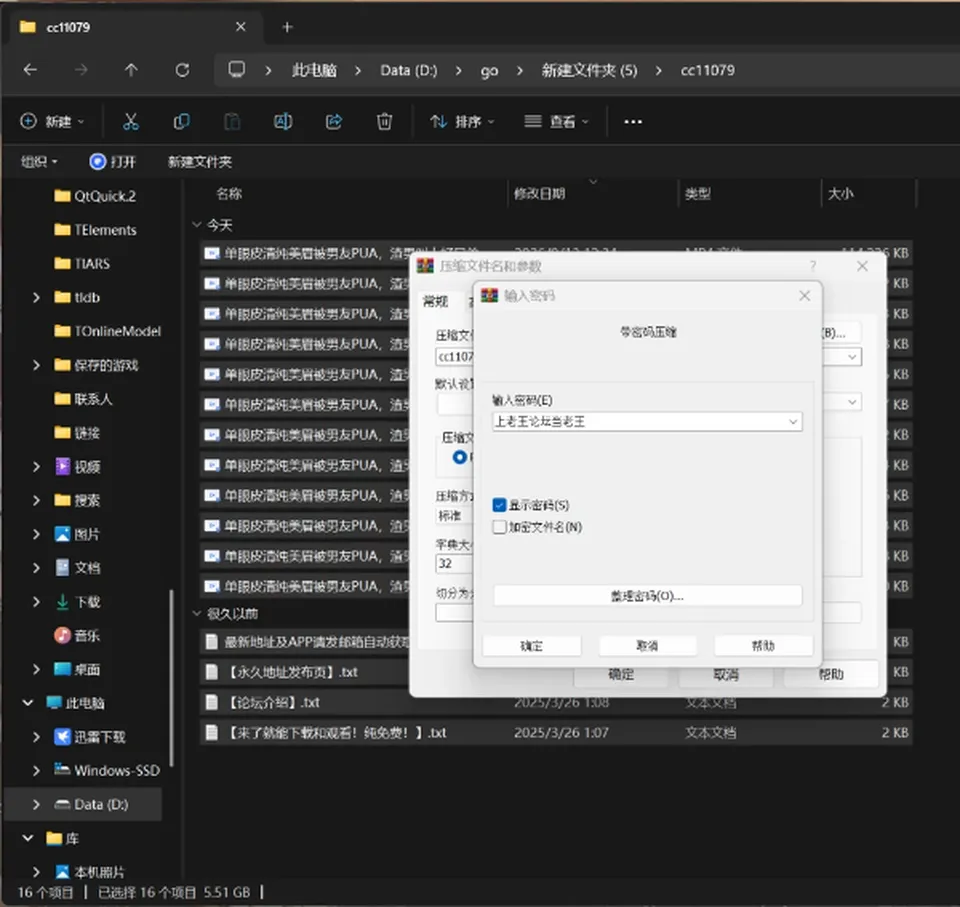Image resolution: width=960 pixels, height=907 pixels.
Task: Sort by Size (大小) column header
Action: 840,194
